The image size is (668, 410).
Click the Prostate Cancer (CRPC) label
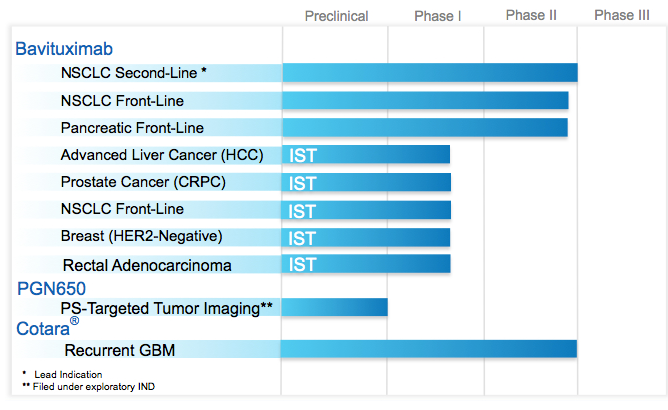pos(143,182)
